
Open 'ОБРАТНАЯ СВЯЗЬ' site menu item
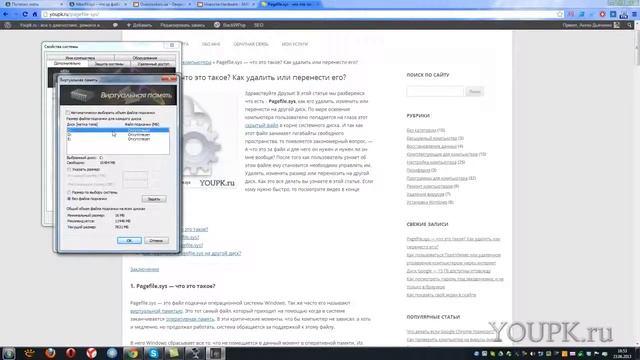click(251, 44)
